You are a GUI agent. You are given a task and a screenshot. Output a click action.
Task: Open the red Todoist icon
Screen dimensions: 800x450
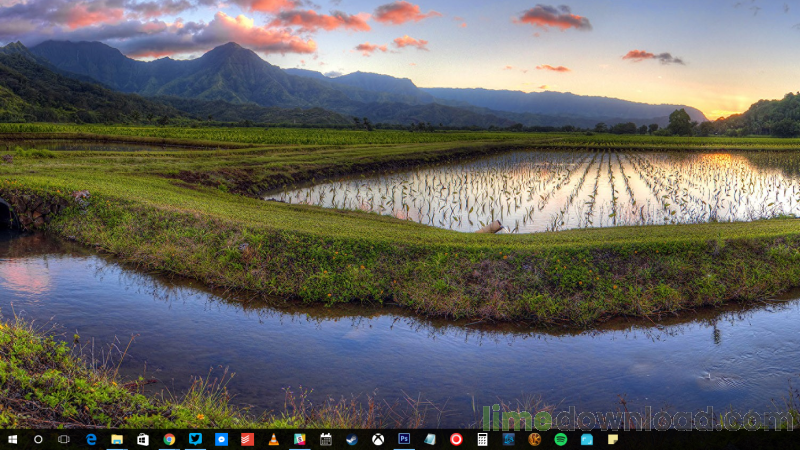(x=247, y=439)
